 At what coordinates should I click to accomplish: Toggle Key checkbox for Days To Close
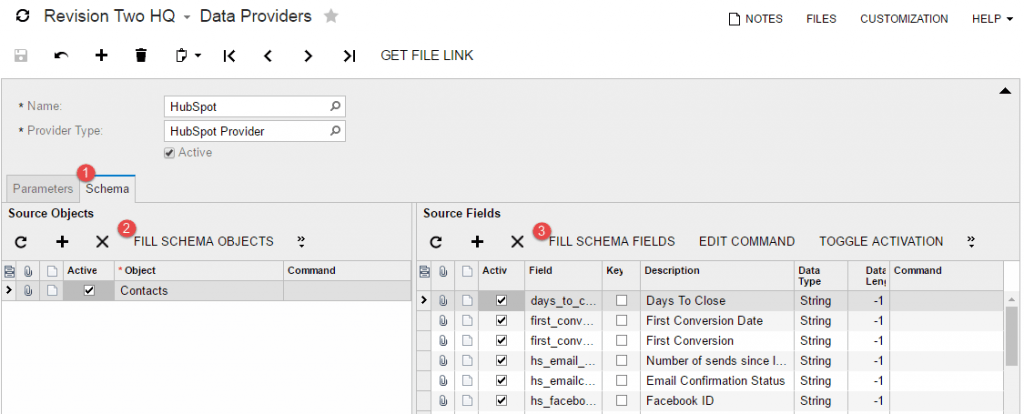tap(622, 301)
